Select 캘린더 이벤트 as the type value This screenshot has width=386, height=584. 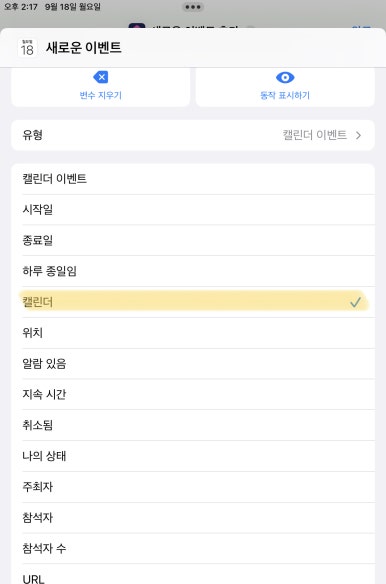[x=315, y=135]
